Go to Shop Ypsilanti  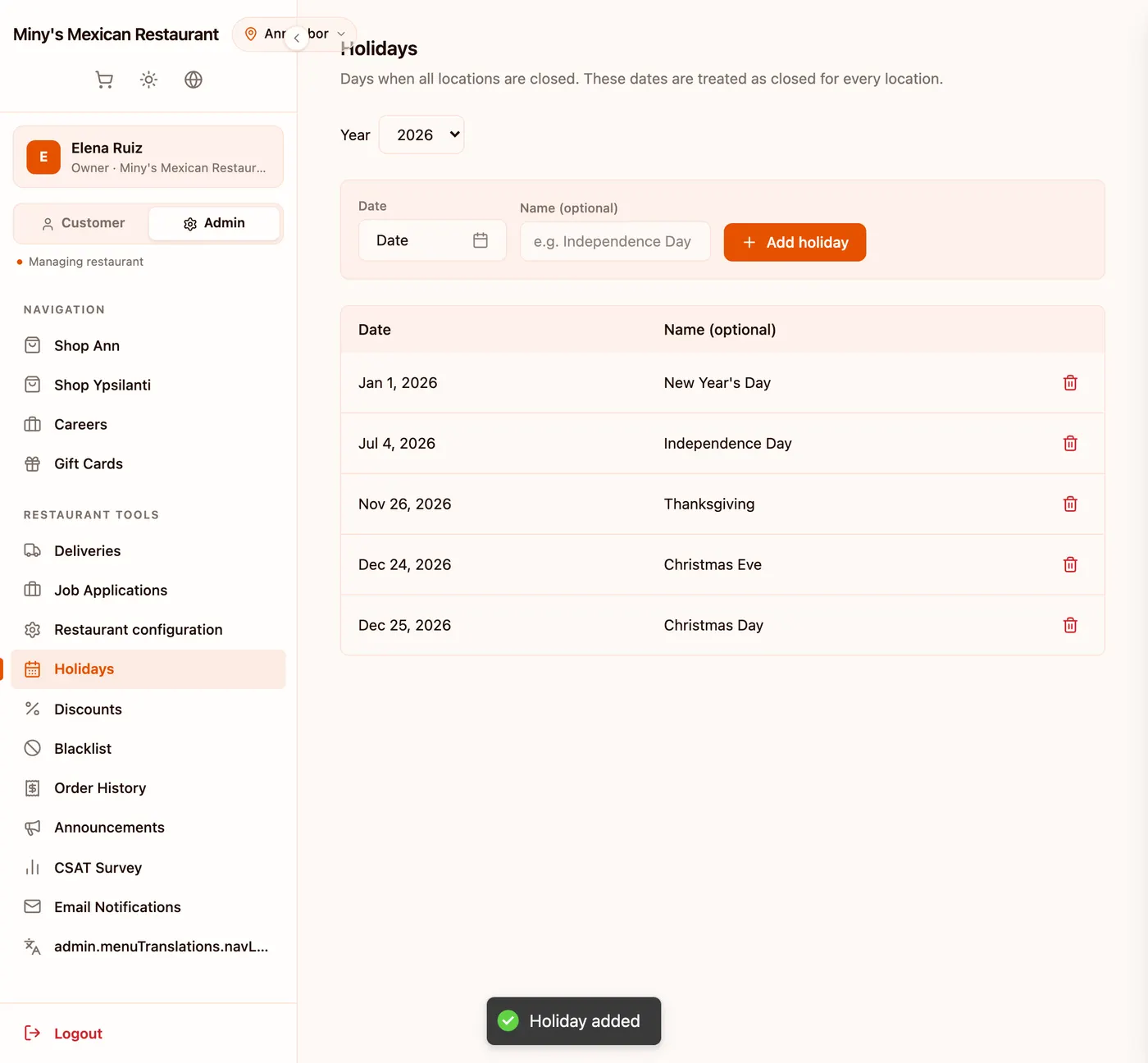click(x=148, y=386)
